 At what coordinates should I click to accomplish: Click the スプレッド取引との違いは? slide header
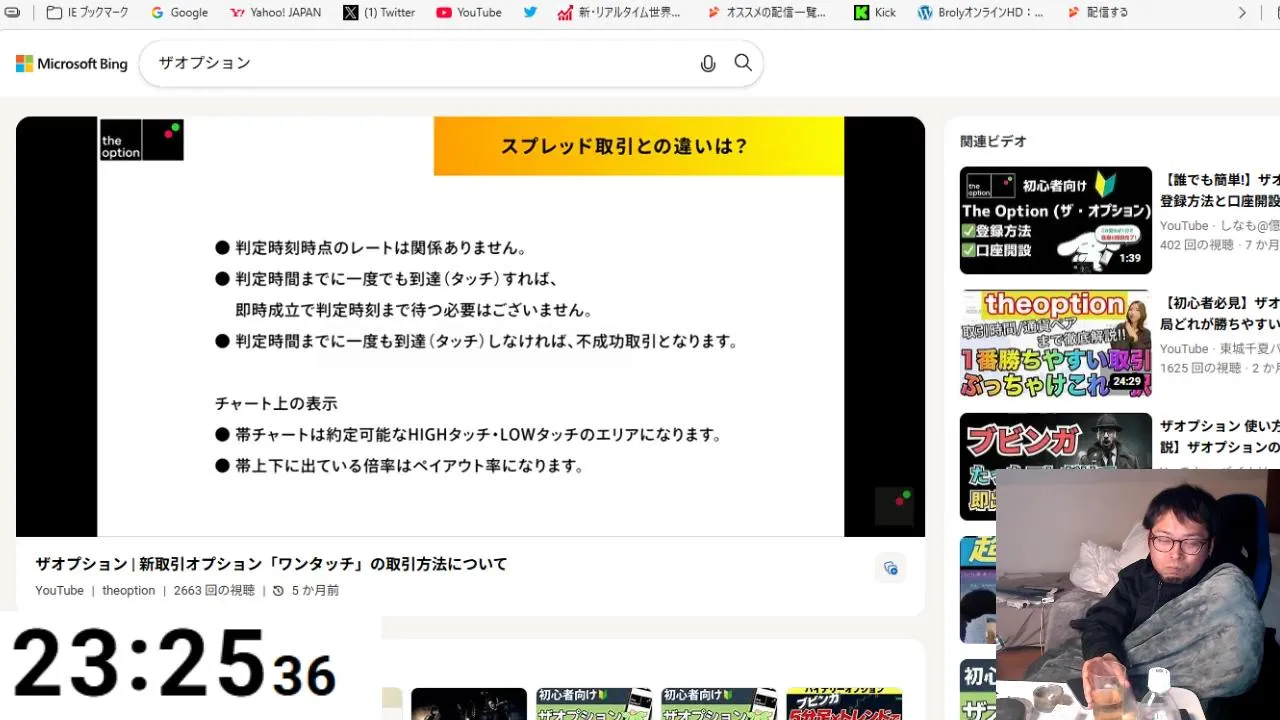(x=639, y=146)
